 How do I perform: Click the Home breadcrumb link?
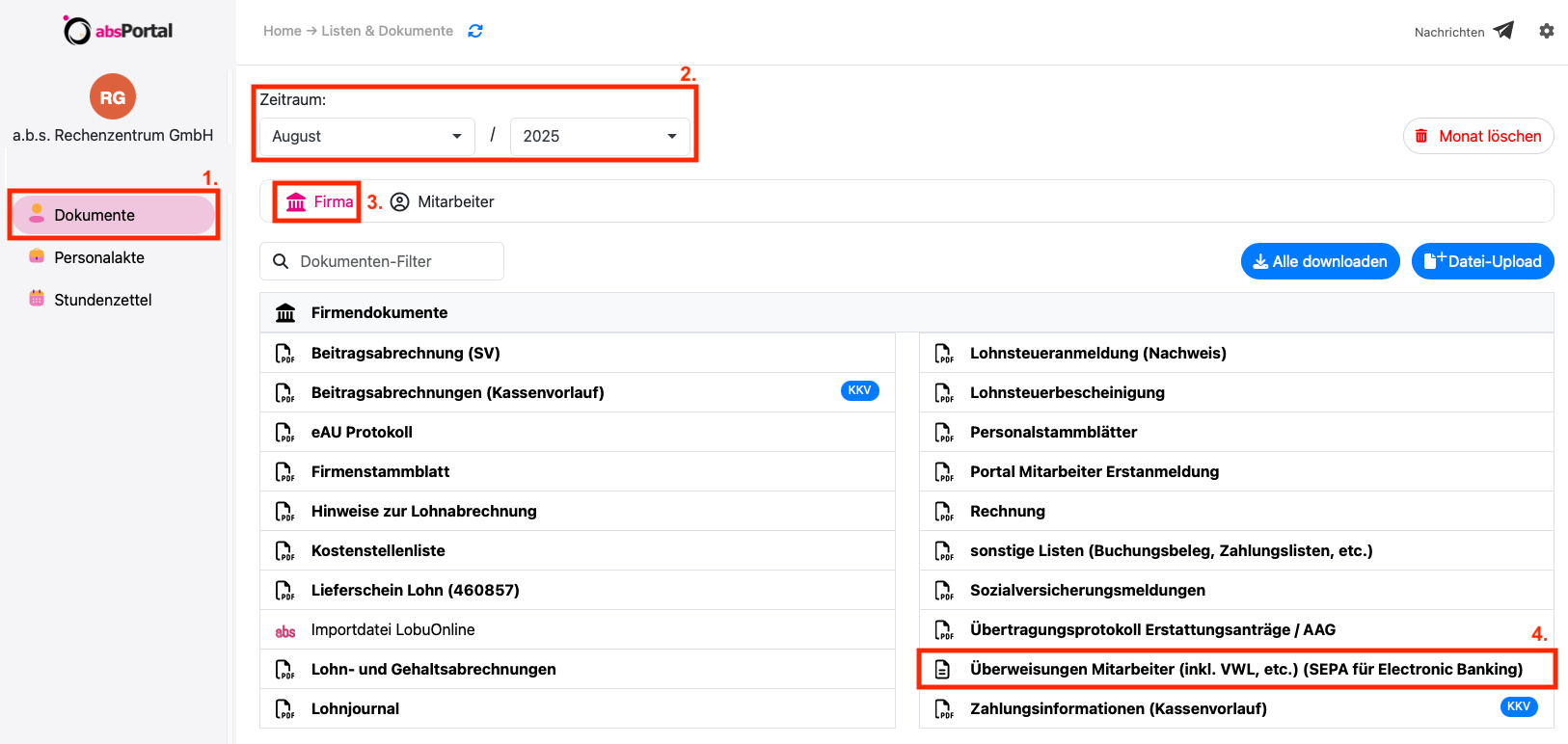click(x=282, y=31)
